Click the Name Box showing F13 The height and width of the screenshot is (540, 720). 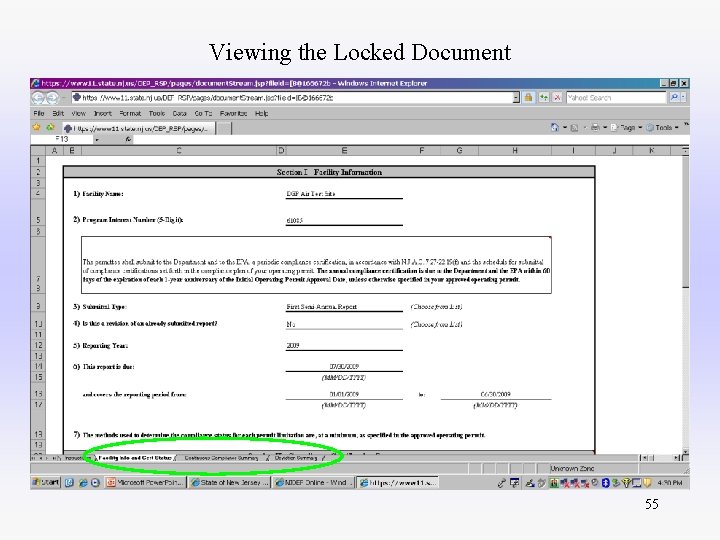[62, 139]
